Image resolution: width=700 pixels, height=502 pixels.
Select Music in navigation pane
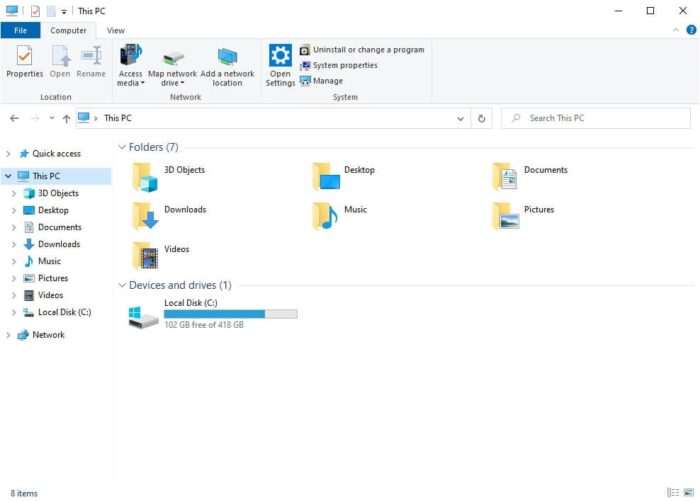(49, 261)
